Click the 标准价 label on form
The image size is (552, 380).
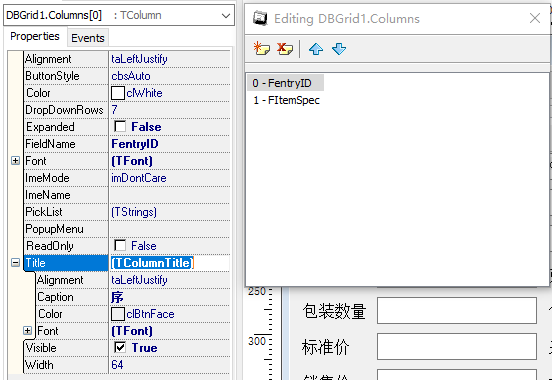pos(325,347)
